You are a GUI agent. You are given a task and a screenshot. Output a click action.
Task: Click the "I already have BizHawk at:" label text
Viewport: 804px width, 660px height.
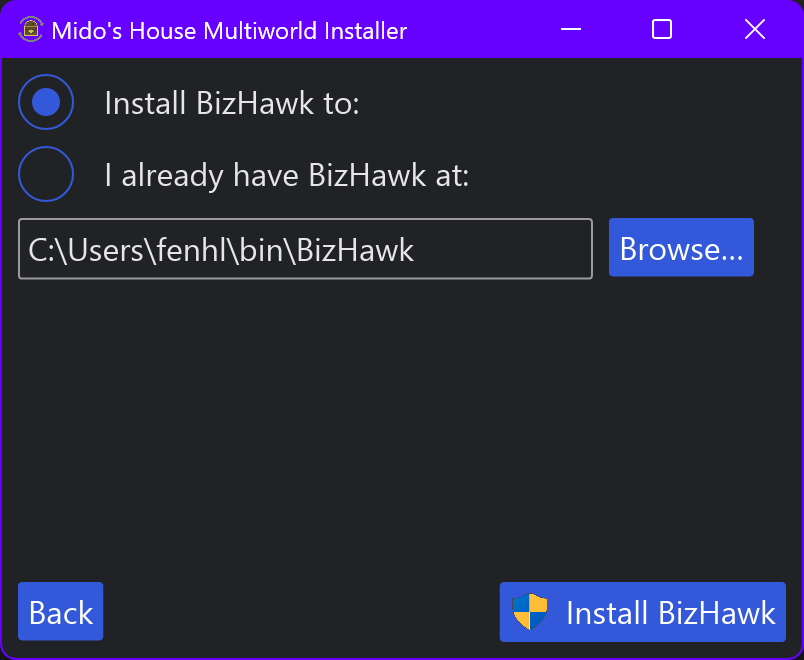coord(286,175)
